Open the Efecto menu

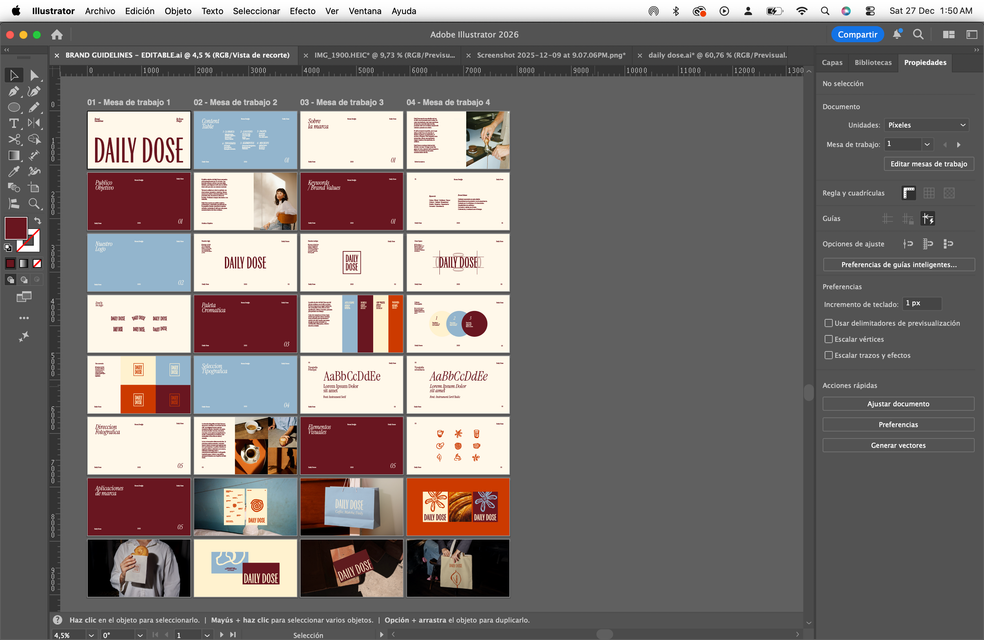tap(302, 11)
